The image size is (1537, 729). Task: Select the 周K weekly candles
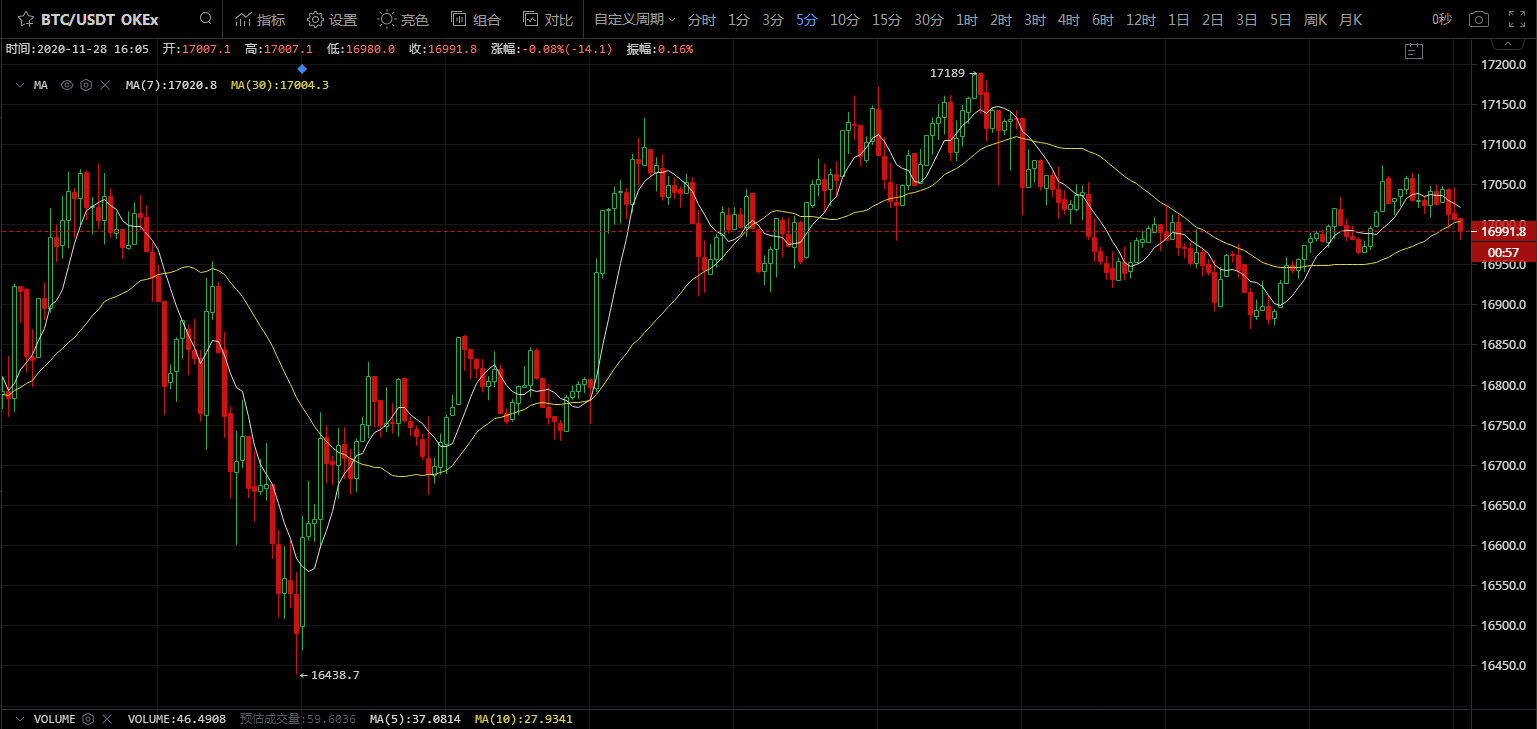tap(1316, 19)
